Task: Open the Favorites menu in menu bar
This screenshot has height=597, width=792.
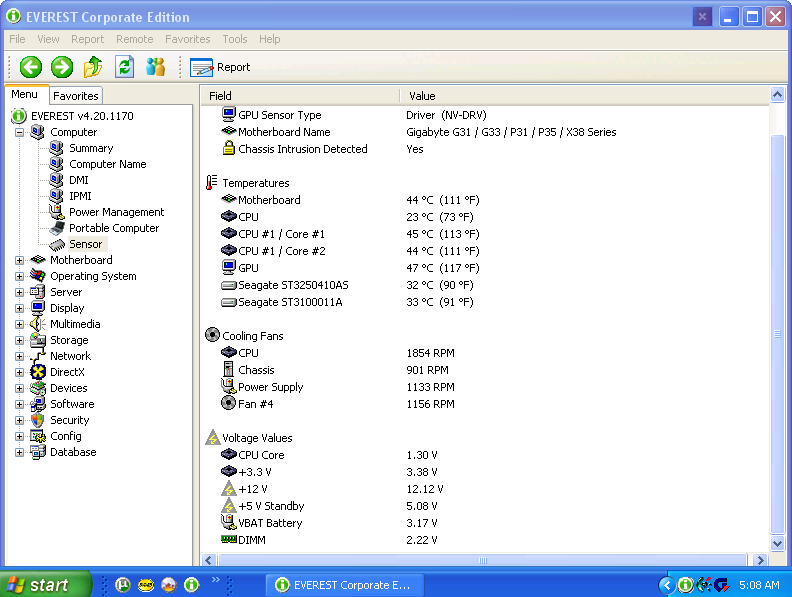Action: coord(187,39)
